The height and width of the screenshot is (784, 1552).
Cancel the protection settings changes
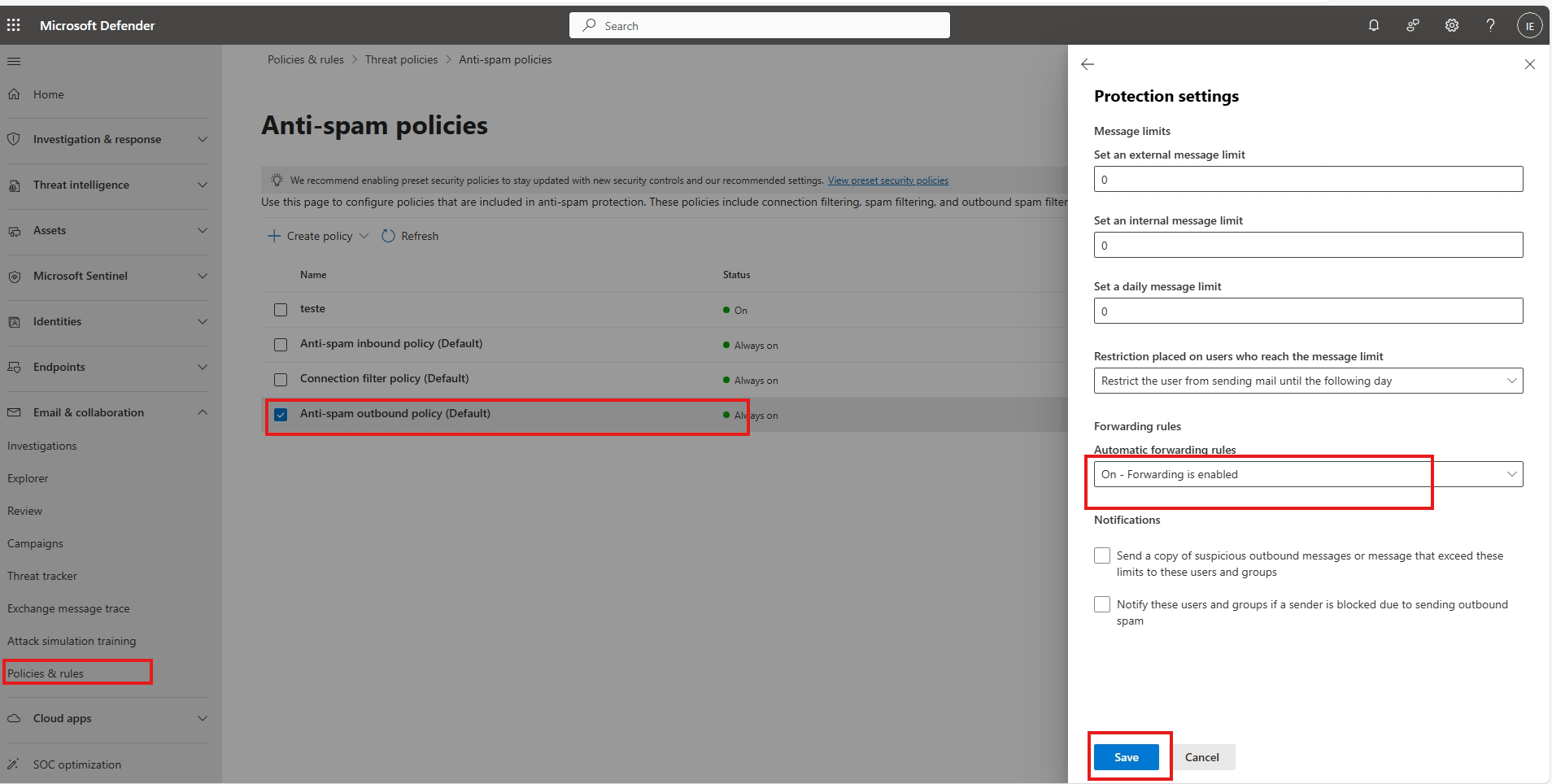pos(1201,757)
